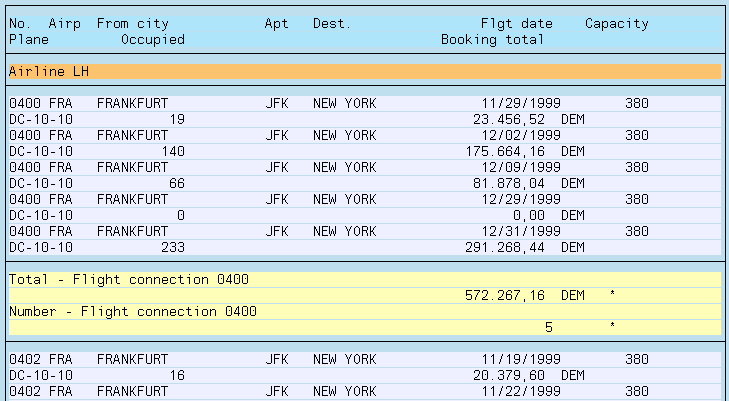The width and height of the screenshot is (729, 401).
Task: Click the 291.268,44 booking amount
Action: click(x=508, y=247)
